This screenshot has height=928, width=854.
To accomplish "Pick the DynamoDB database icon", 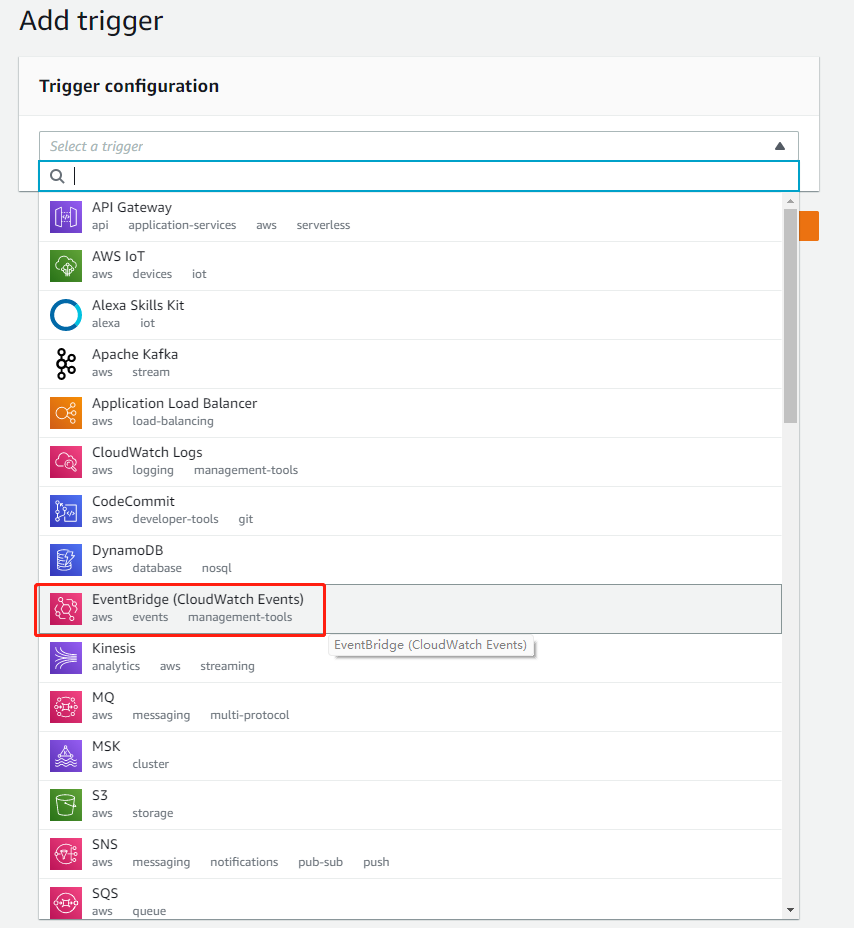I will pos(66,559).
